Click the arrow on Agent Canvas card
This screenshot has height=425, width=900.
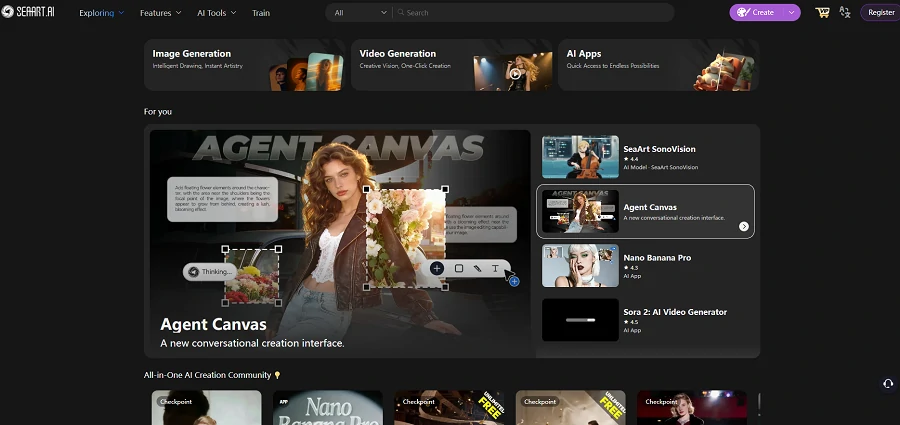click(x=744, y=226)
